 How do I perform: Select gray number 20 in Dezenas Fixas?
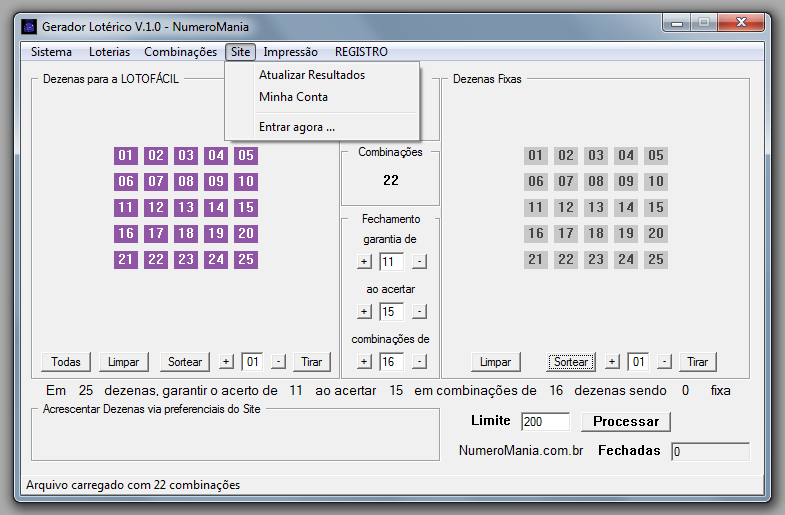click(656, 233)
